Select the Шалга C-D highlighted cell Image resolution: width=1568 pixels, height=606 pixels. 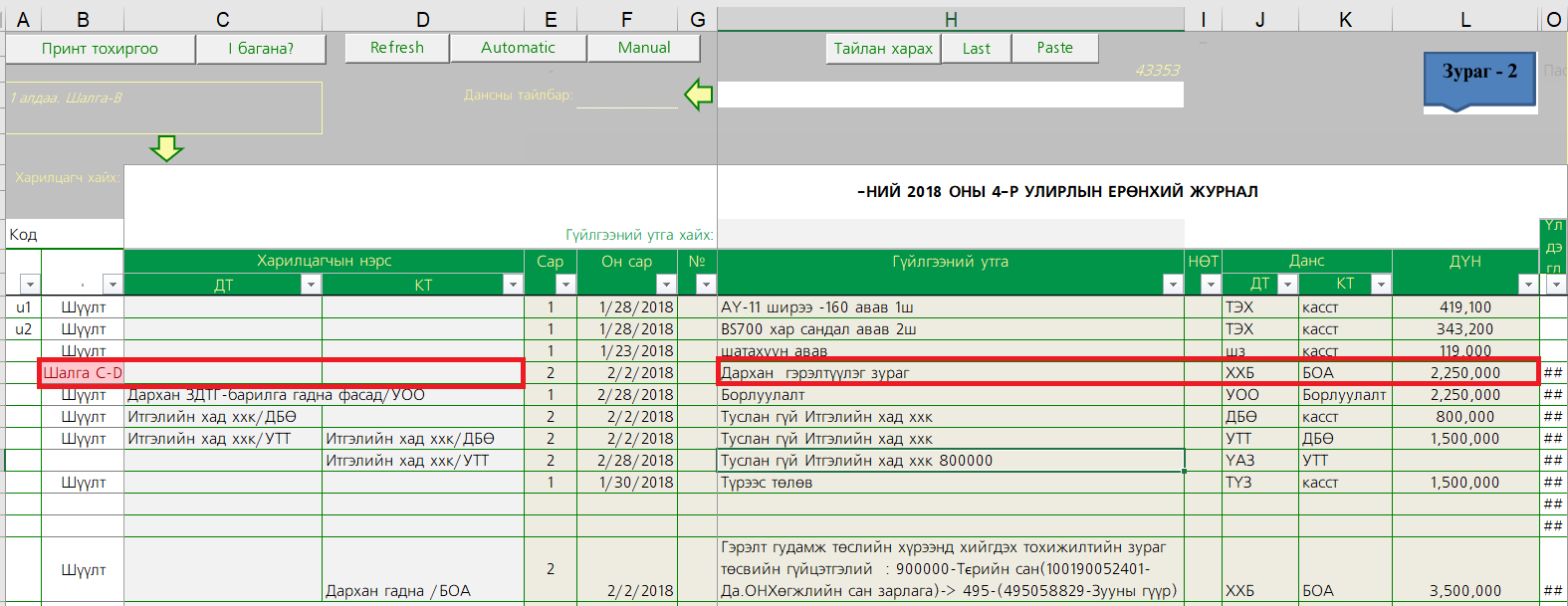pos(83,373)
